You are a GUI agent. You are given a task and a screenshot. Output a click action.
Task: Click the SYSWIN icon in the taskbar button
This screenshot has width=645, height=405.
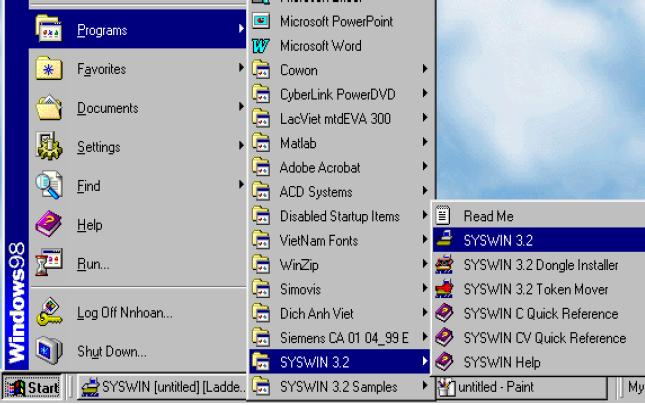(x=90, y=387)
